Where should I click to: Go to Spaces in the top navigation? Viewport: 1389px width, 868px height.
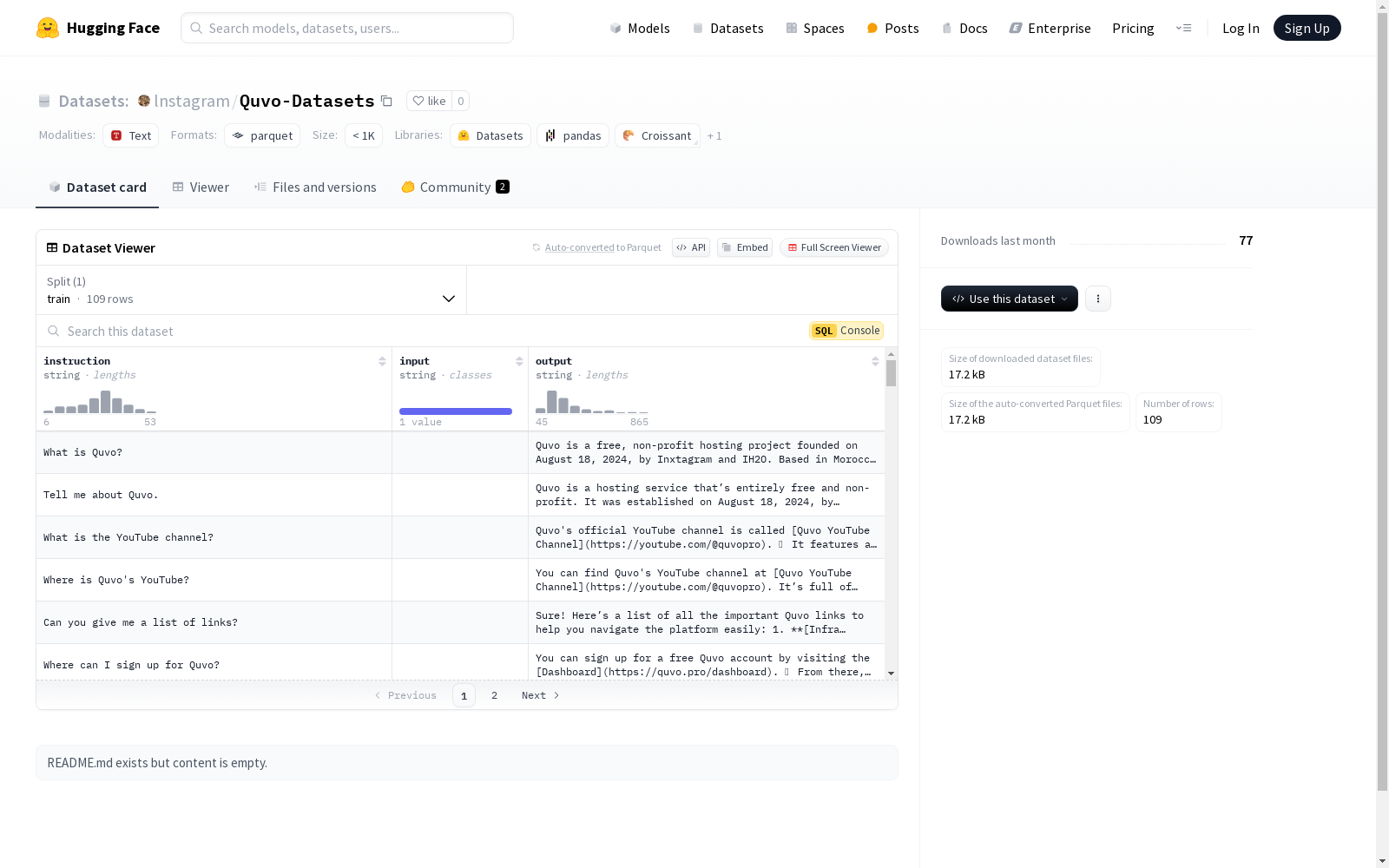point(815,28)
